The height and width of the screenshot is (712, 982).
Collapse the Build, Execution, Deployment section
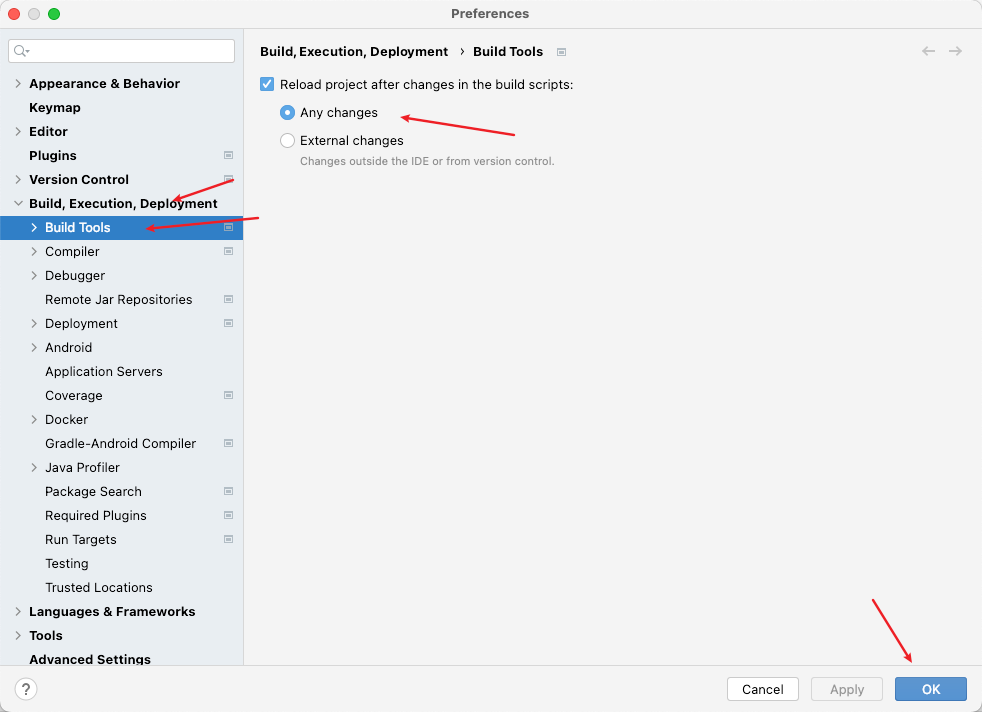pos(18,204)
